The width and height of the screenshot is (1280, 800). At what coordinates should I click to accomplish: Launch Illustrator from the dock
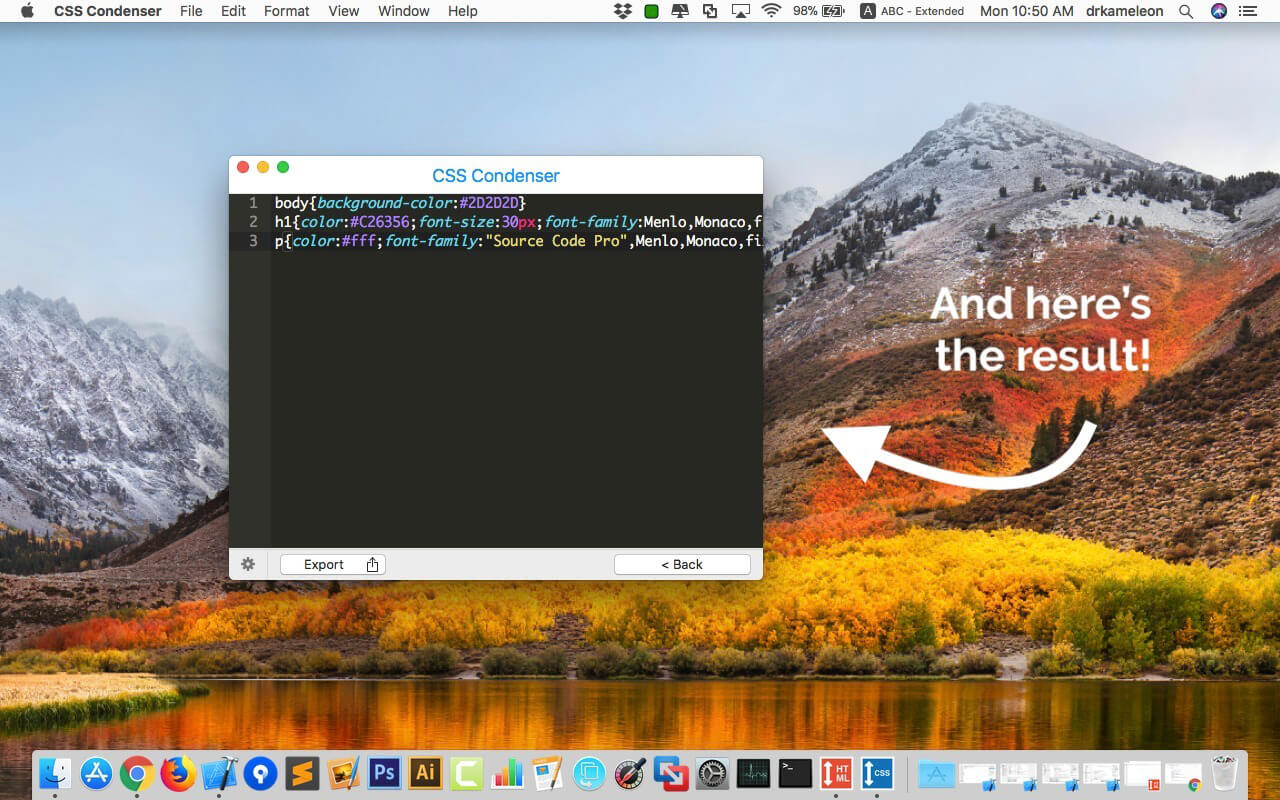425,773
